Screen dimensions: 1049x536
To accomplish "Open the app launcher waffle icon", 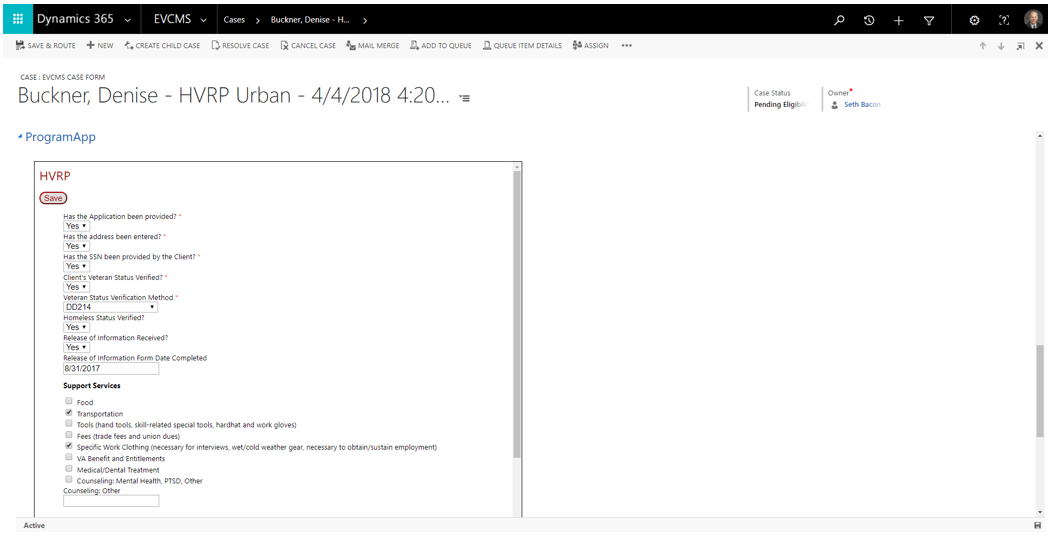I will click(x=18, y=19).
